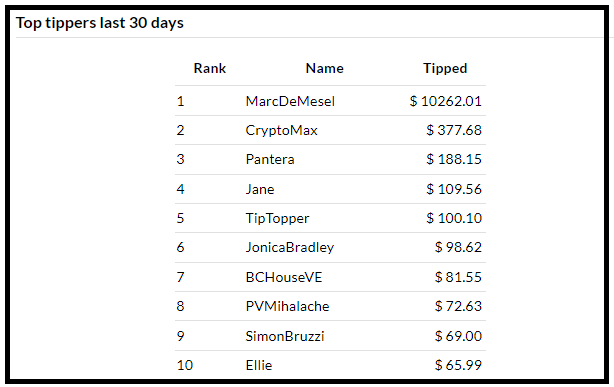The image size is (614, 387).
Task: Click the Tipped column header
Action: click(445, 68)
